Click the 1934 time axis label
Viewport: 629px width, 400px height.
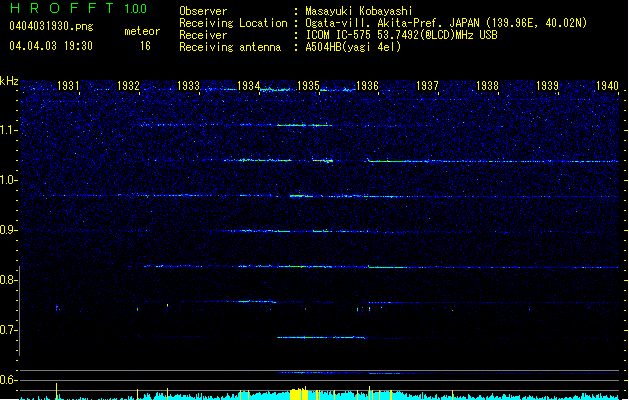coord(248,86)
